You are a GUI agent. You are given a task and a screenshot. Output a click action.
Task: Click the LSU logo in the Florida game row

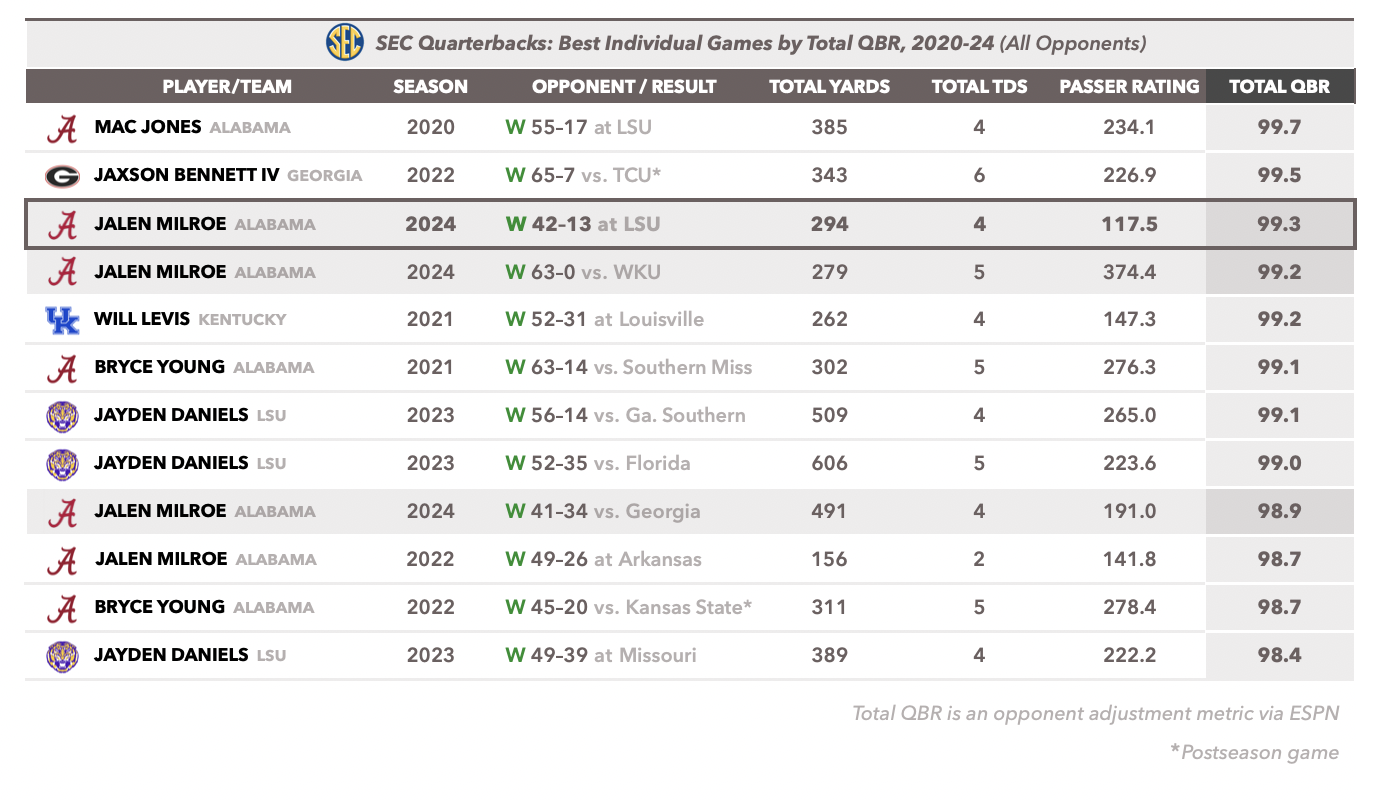click(x=62, y=464)
